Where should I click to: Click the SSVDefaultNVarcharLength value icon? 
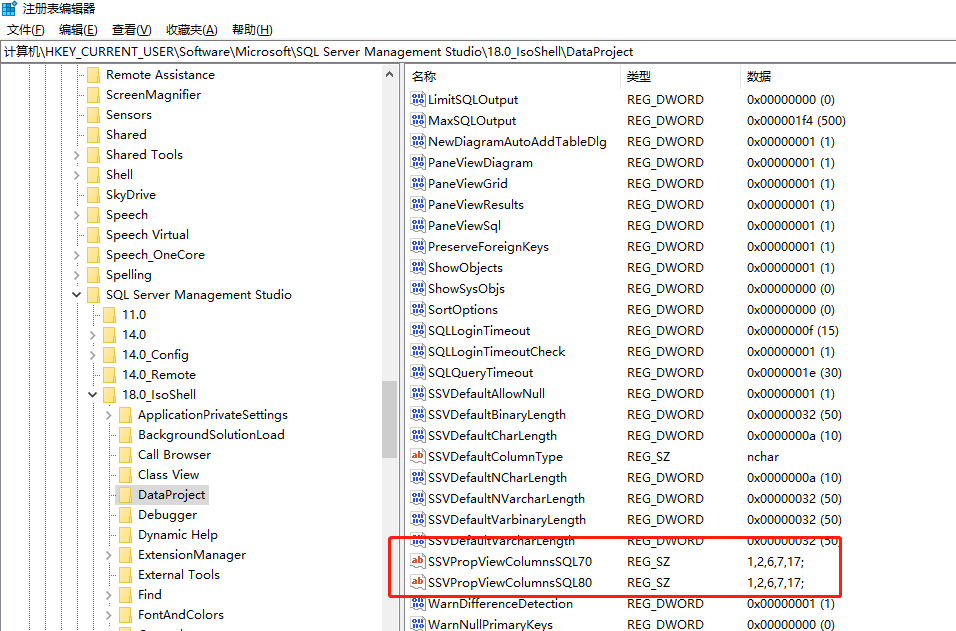coord(418,498)
